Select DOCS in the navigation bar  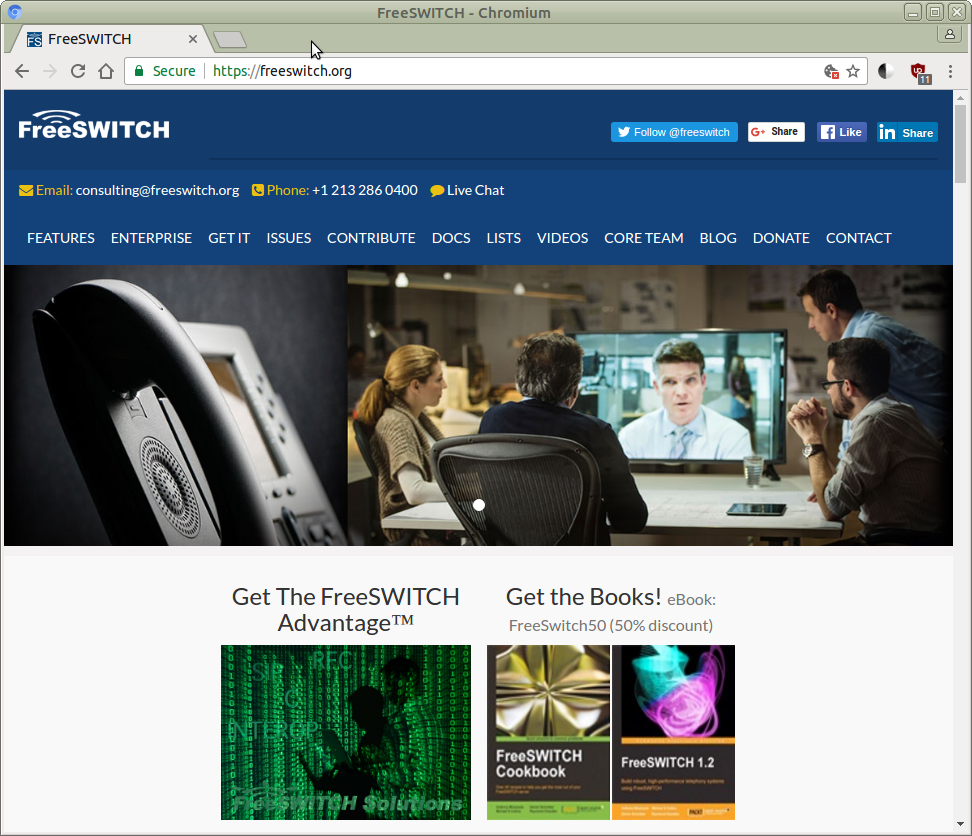(x=451, y=238)
